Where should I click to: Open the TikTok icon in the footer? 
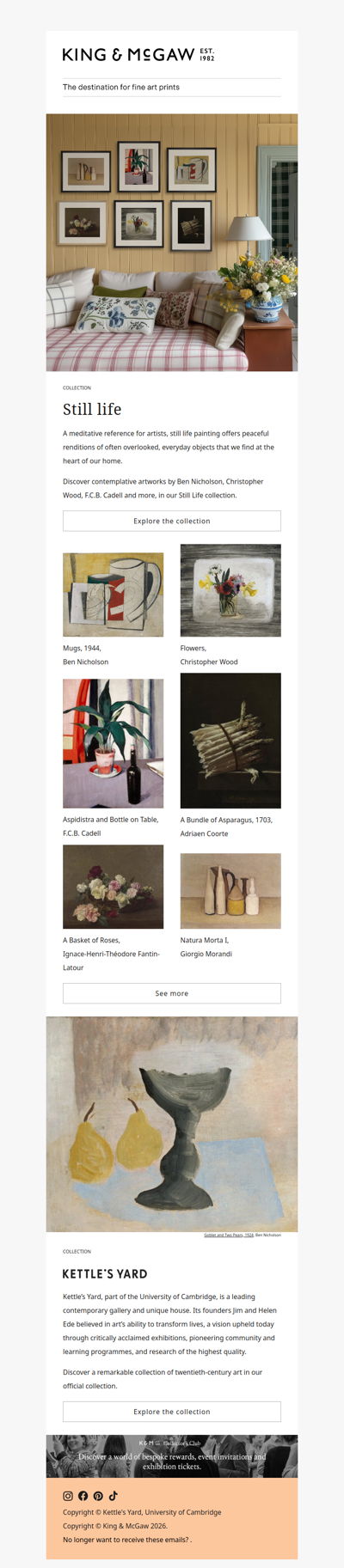click(113, 1496)
